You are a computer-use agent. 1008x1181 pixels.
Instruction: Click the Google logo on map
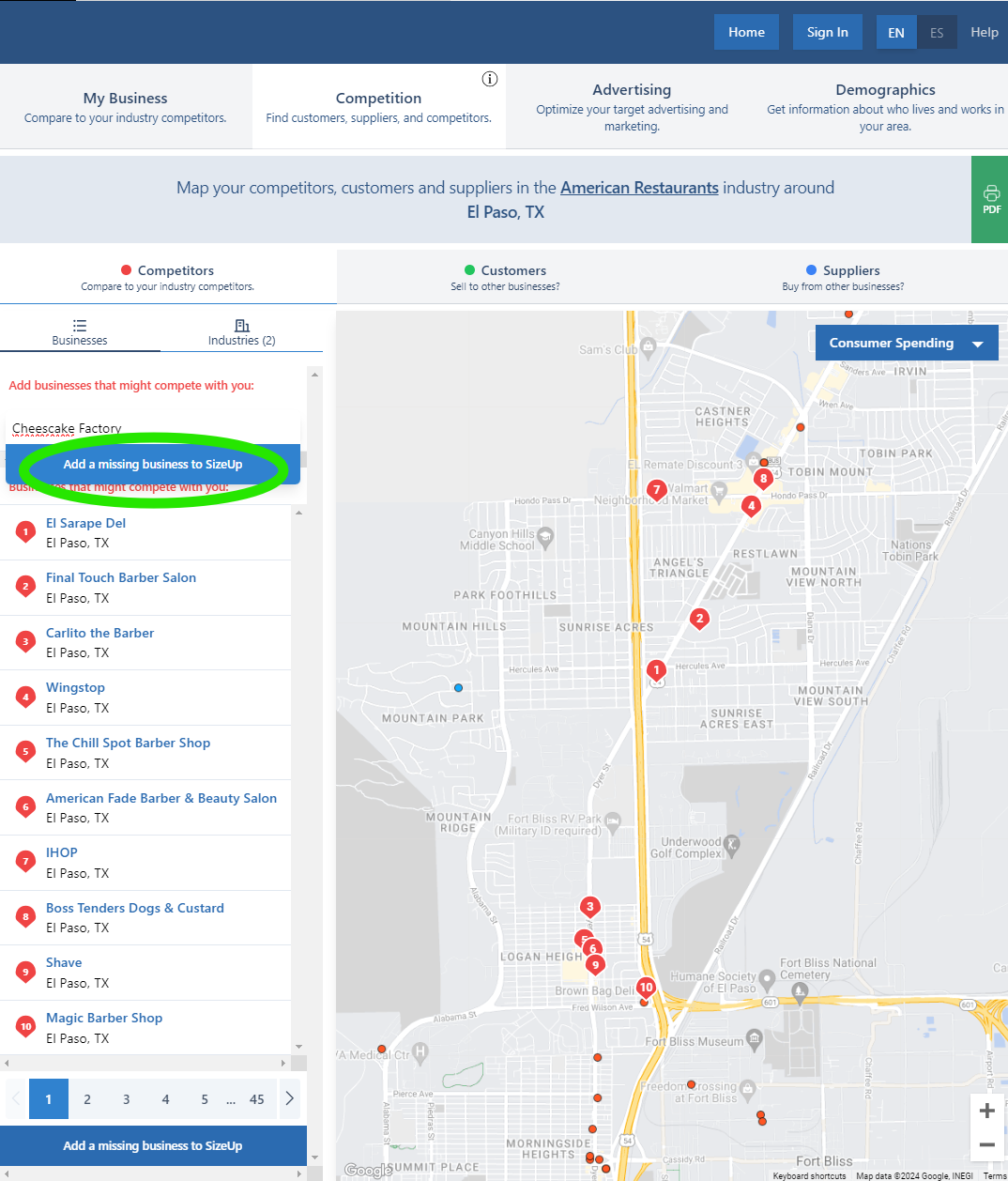coord(368,1170)
